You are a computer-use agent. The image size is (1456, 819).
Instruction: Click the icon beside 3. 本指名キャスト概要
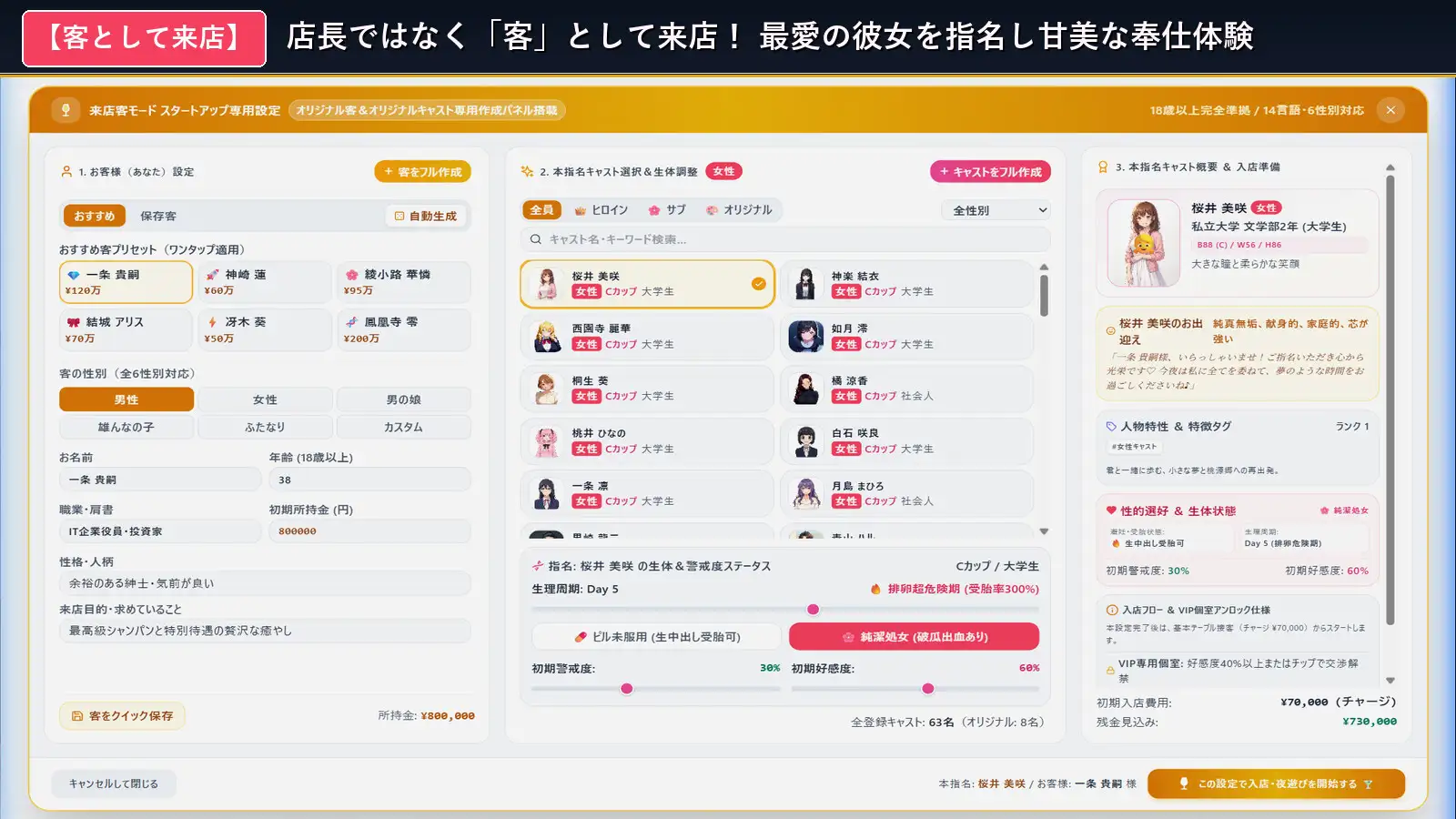(x=1103, y=167)
